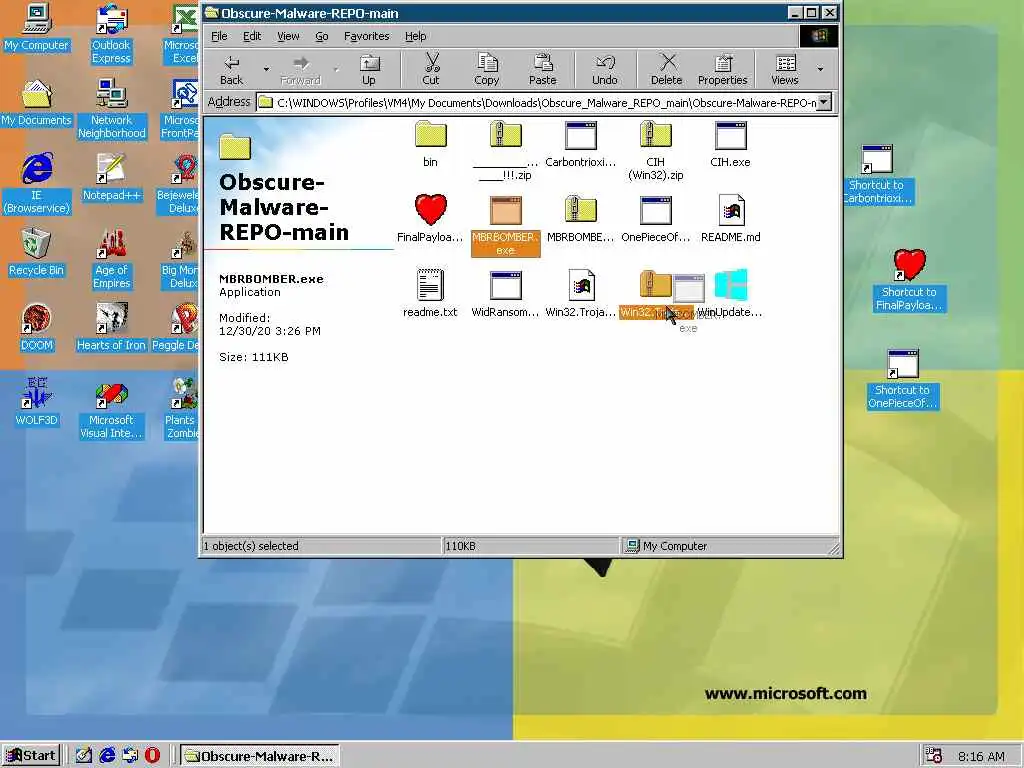Click Hearts of Iron desktop shortcut
Screen dimensions: 1024x768
(111, 328)
